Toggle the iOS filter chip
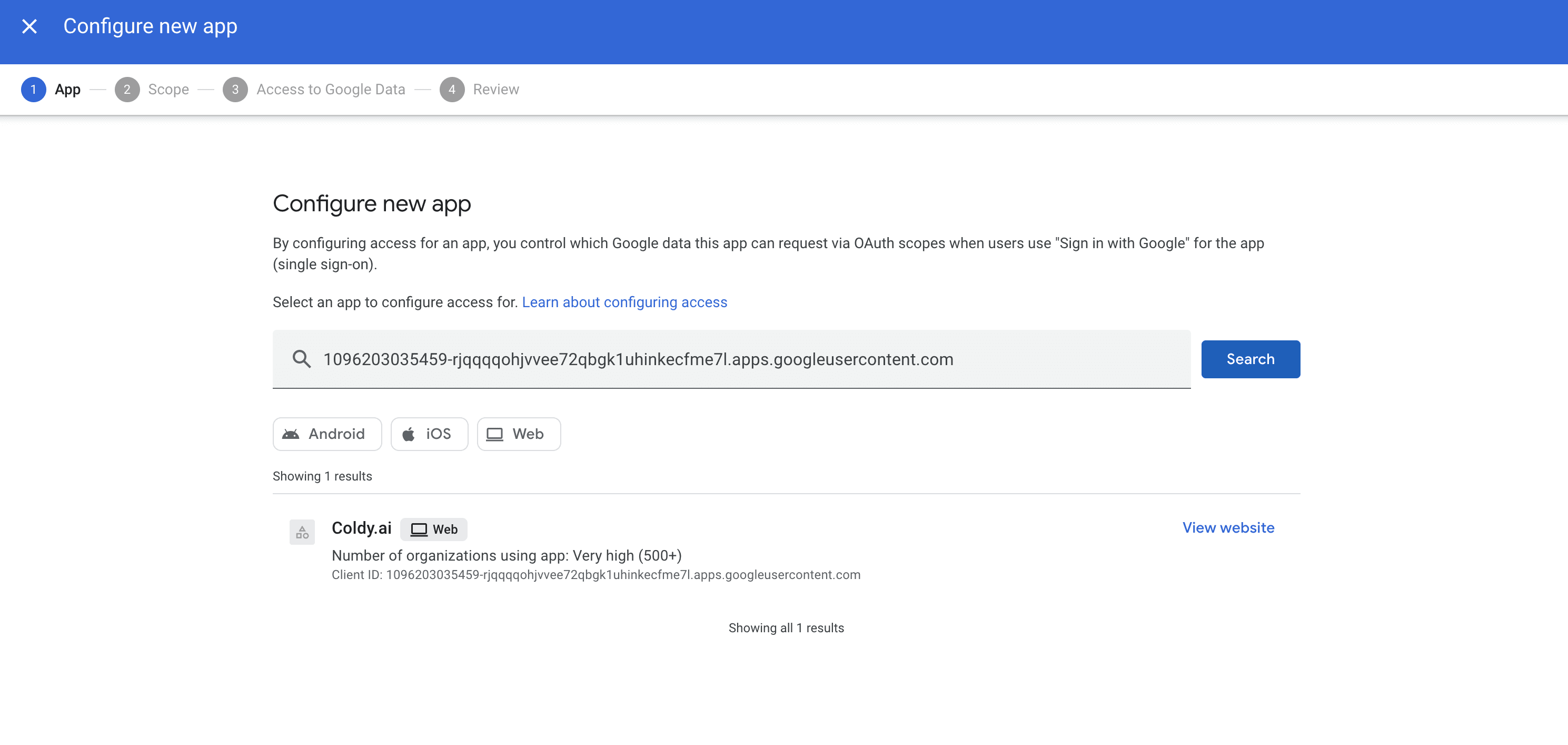The width and height of the screenshot is (1568, 745). [438, 434]
